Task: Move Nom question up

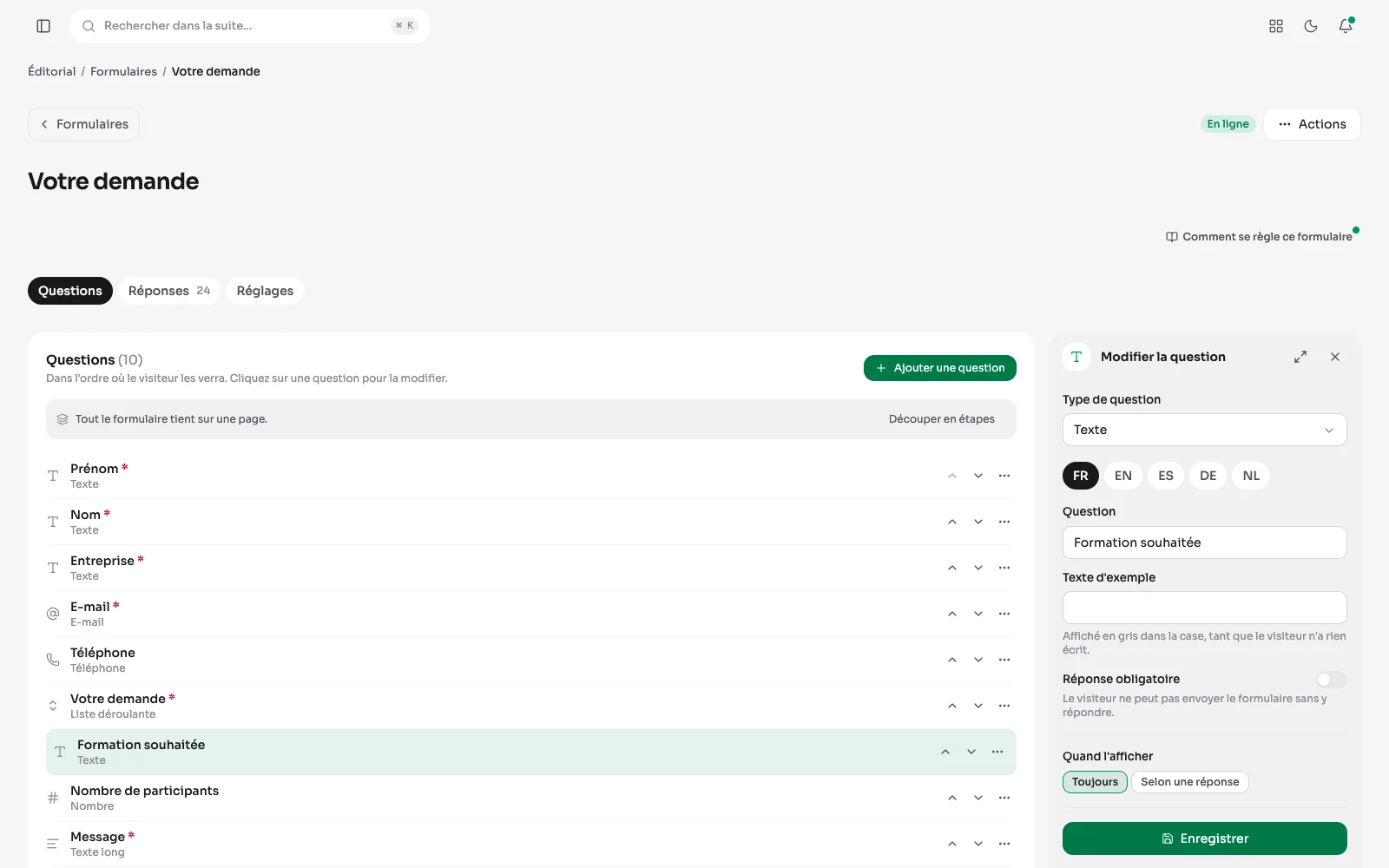Action: 952,522
